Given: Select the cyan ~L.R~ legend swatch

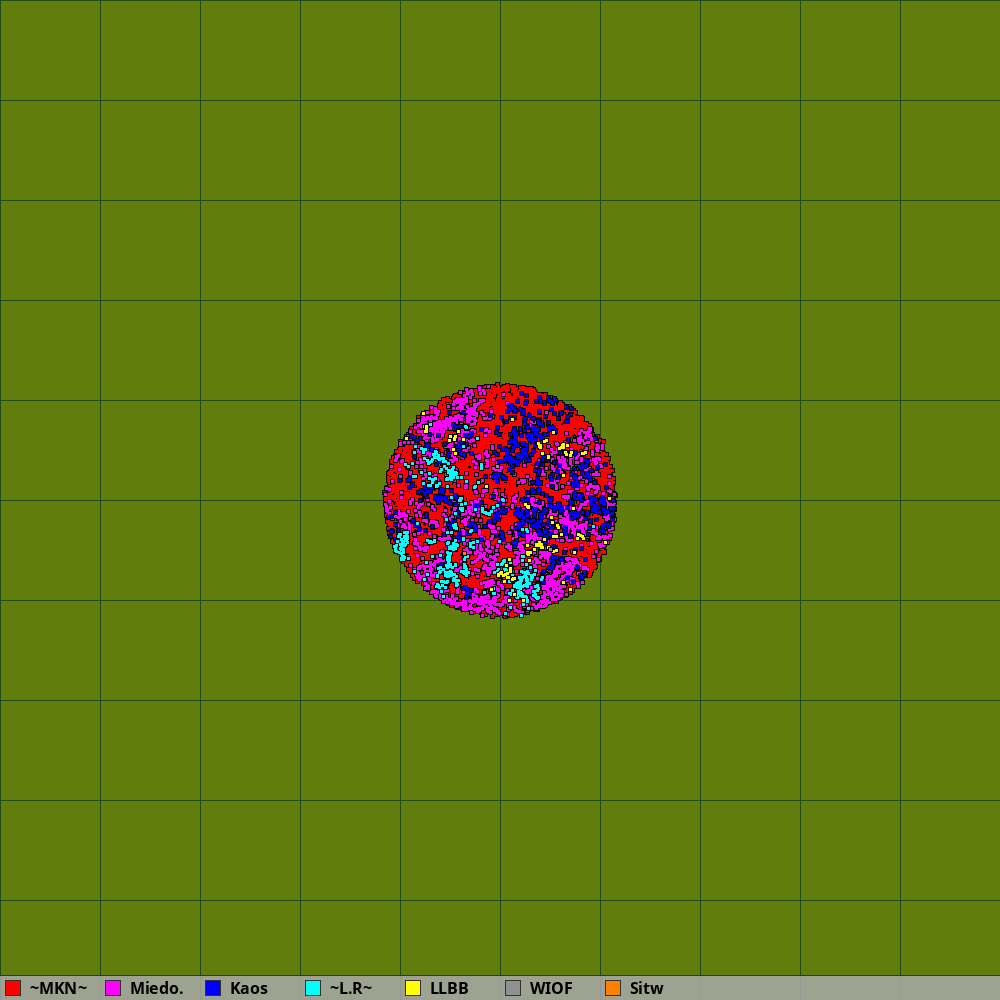Looking at the screenshot, I should click(313, 988).
